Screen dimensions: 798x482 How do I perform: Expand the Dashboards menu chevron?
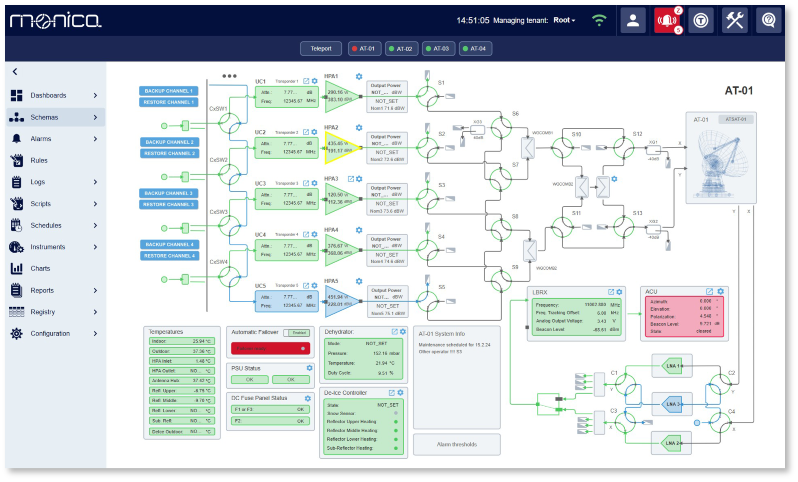(x=95, y=95)
